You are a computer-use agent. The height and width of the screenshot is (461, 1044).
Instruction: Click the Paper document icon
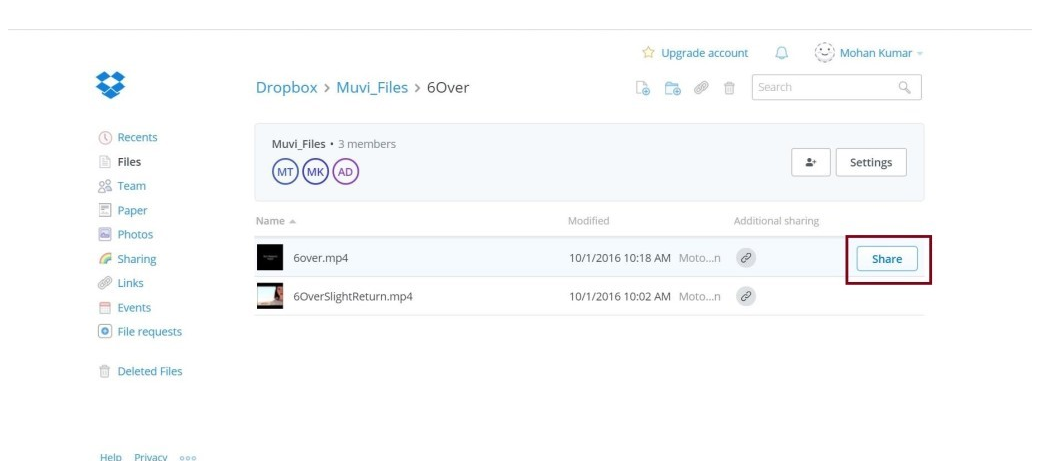tap(105, 211)
